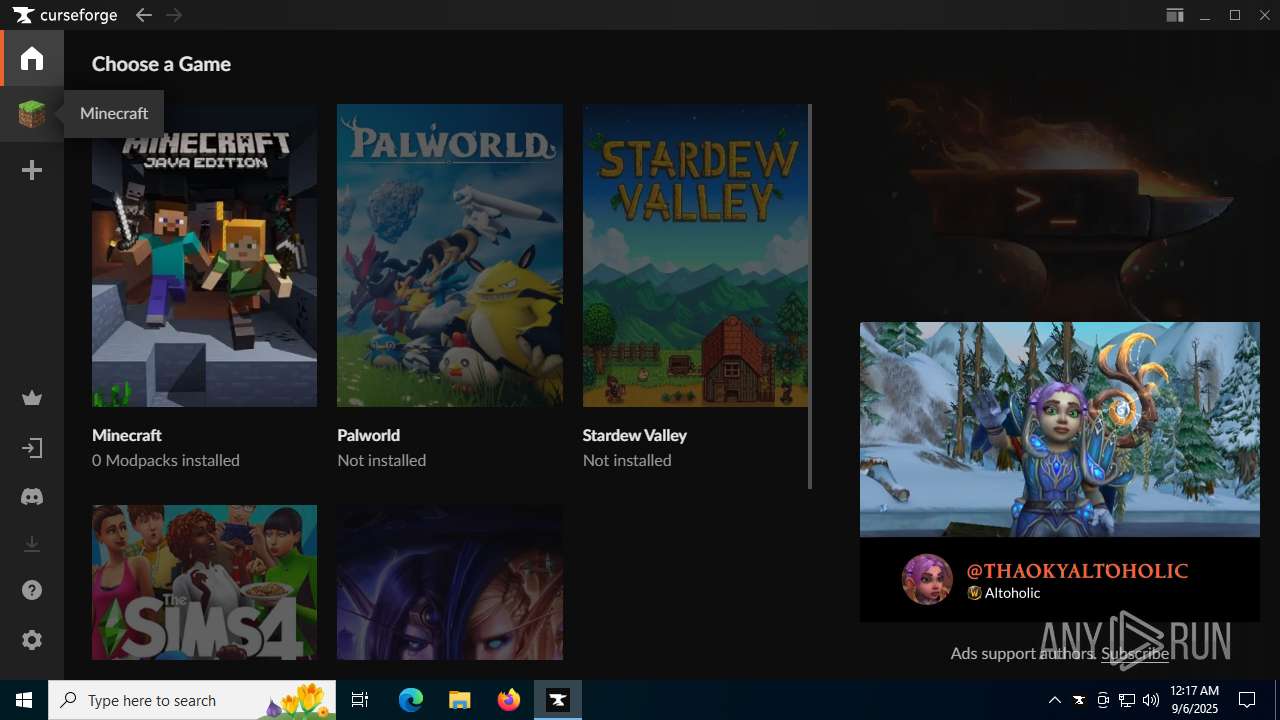Screen dimensions: 1280x720
Task: Open the downloads arrow icon
Action: pyautogui.click(x=32, y=544)
